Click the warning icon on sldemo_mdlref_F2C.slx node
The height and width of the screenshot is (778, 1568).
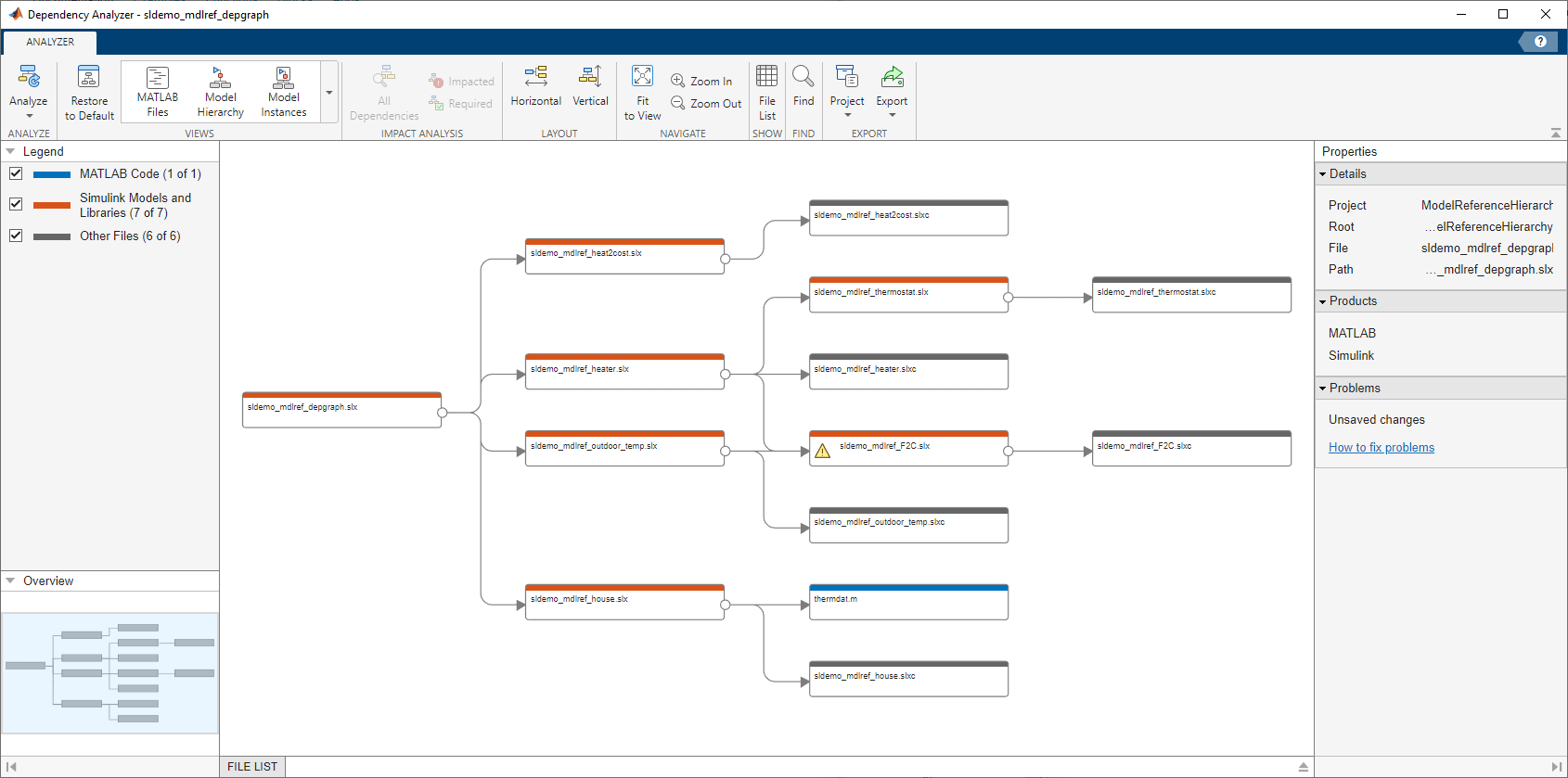(822, 452)
